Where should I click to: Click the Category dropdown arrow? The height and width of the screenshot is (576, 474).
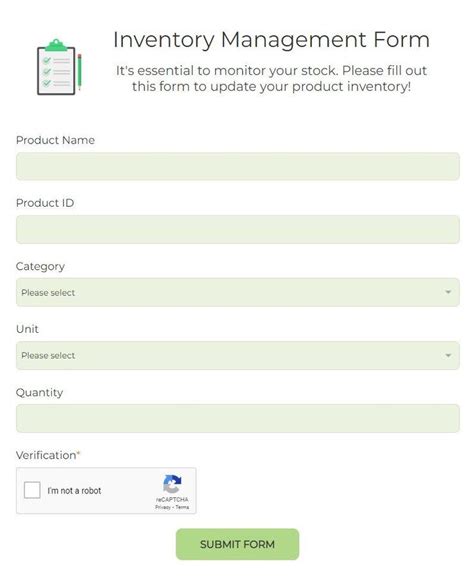(x=448, y=292)
